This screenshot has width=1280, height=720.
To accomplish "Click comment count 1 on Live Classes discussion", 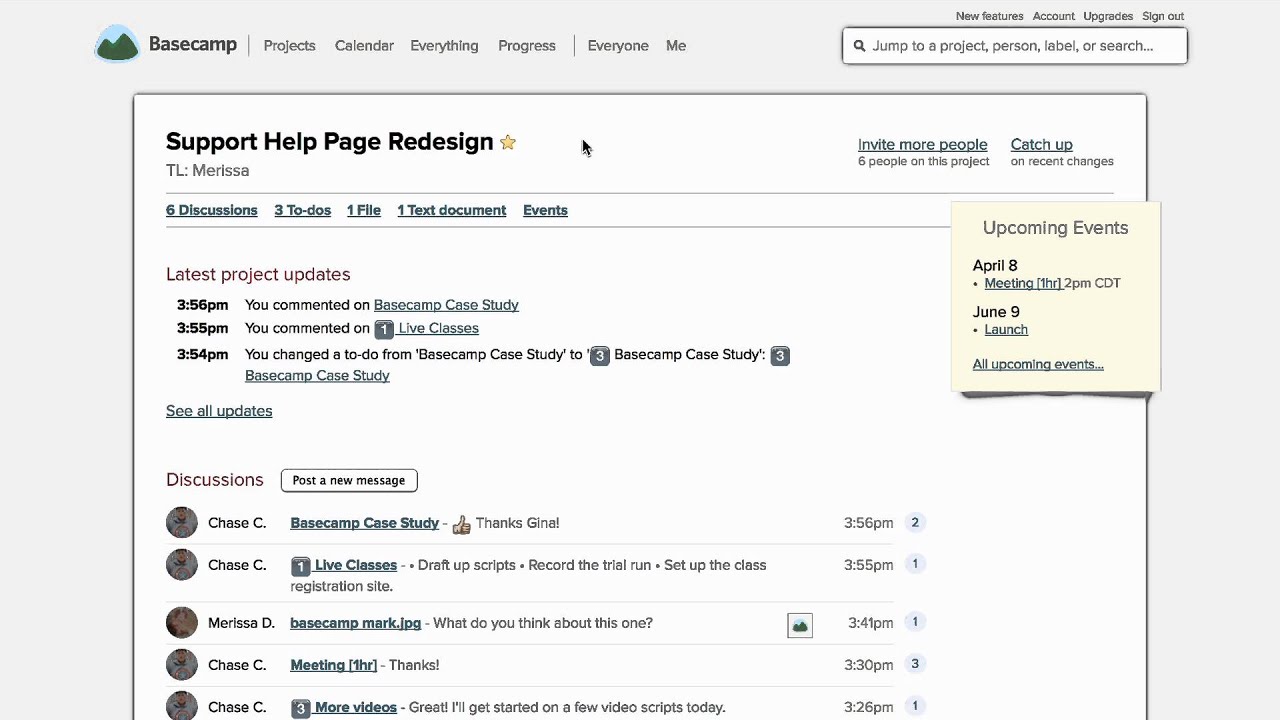I will [914, 564].
